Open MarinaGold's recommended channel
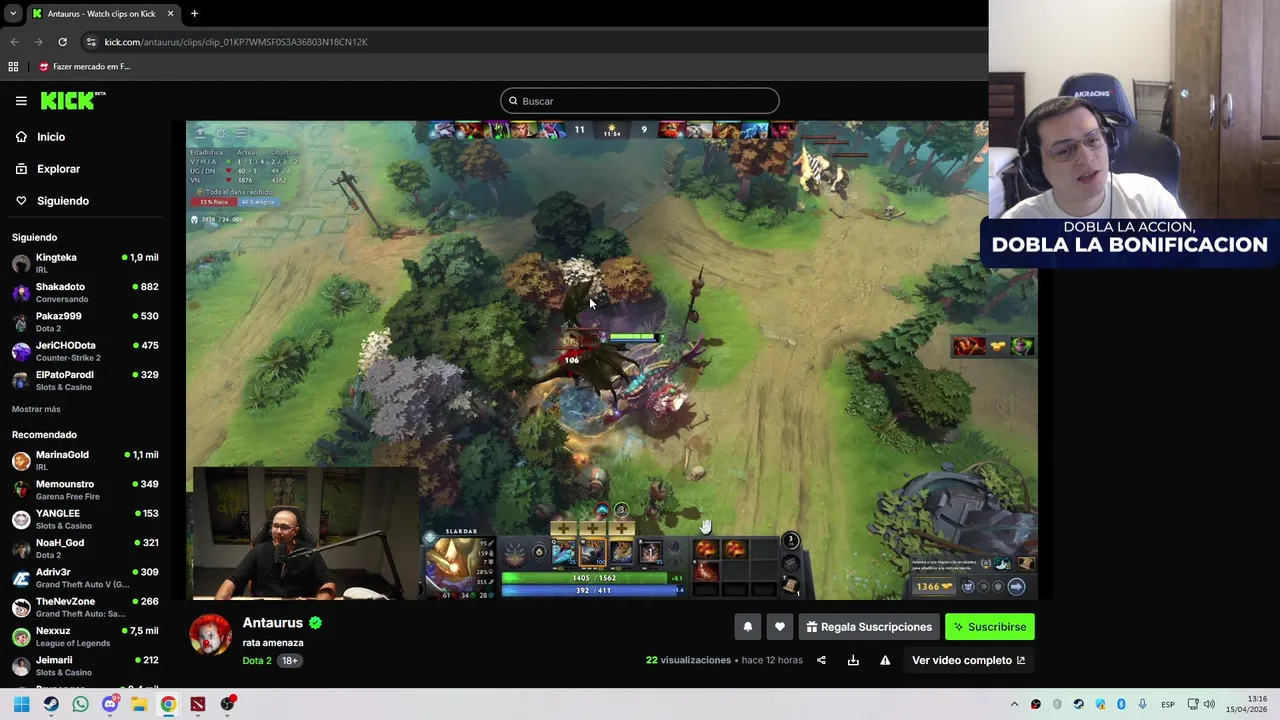 [85, 460]
